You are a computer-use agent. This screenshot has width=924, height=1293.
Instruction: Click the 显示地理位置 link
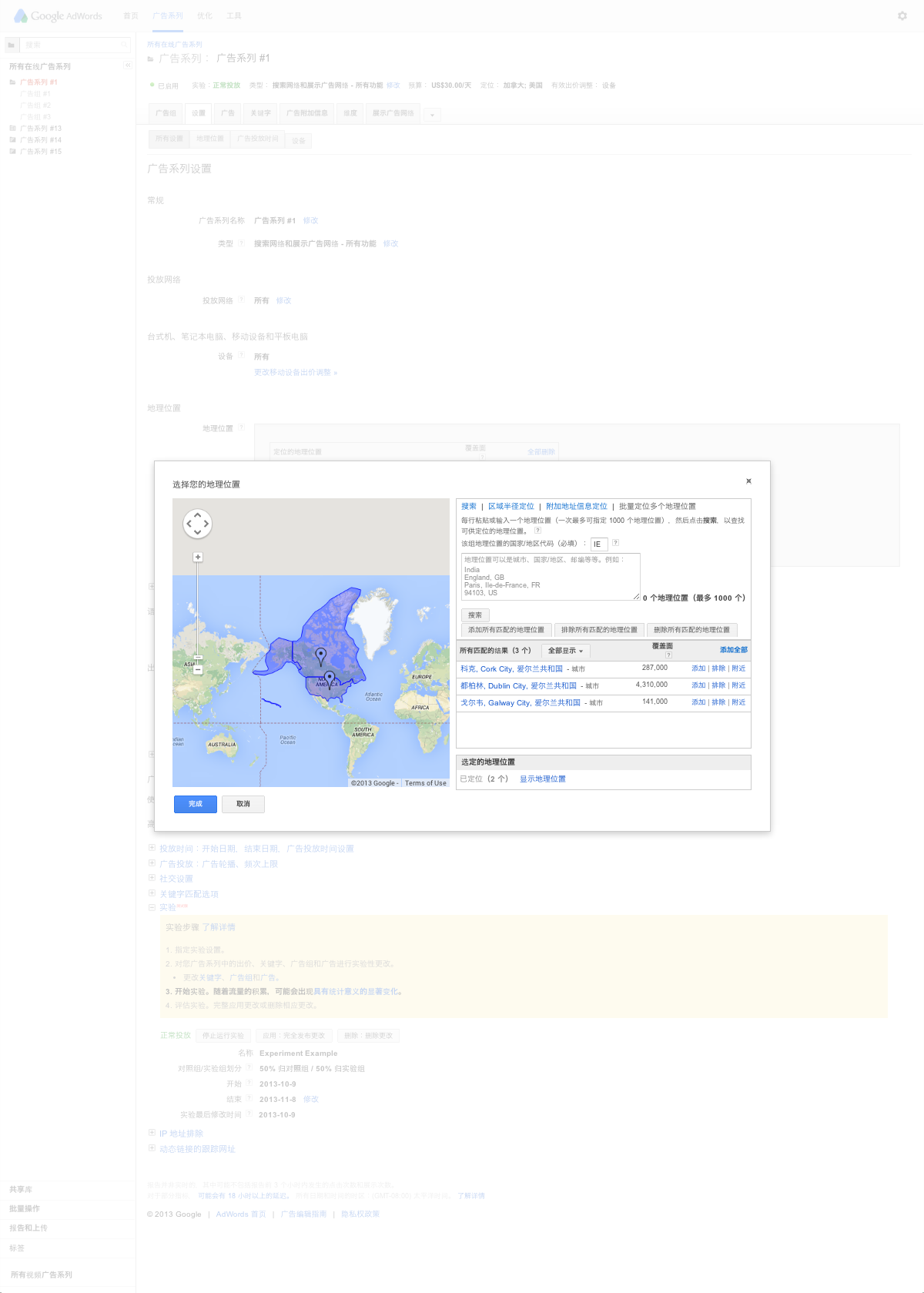coord(543,779)
